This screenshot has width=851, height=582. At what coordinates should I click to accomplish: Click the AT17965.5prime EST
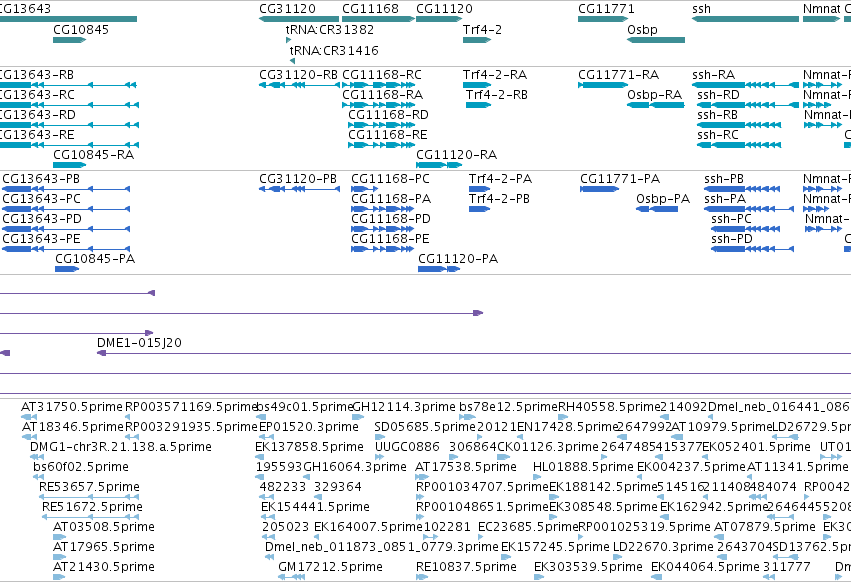[x=59, y=557]
